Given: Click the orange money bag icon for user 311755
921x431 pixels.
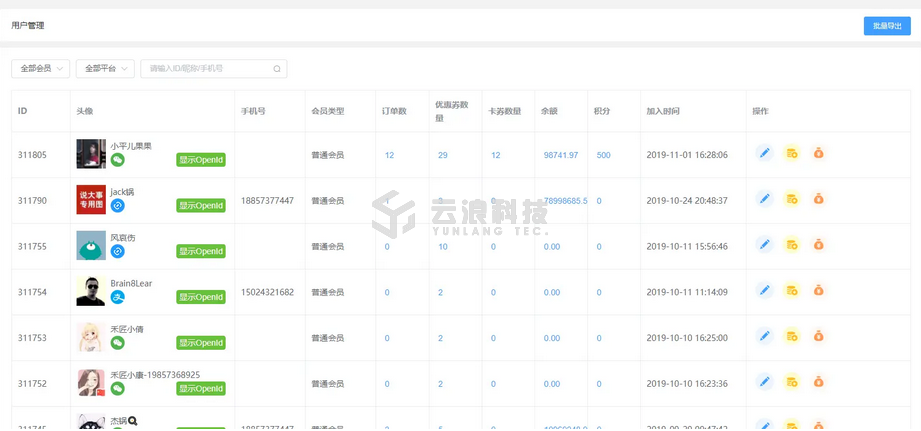Looking at the screenshot, I should tap(818, 245).
